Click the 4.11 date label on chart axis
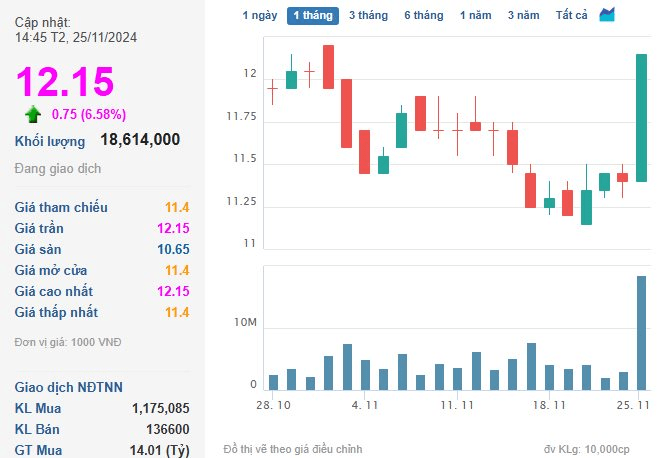The height and width of the screenshot is (458, 657). [365, 405]
